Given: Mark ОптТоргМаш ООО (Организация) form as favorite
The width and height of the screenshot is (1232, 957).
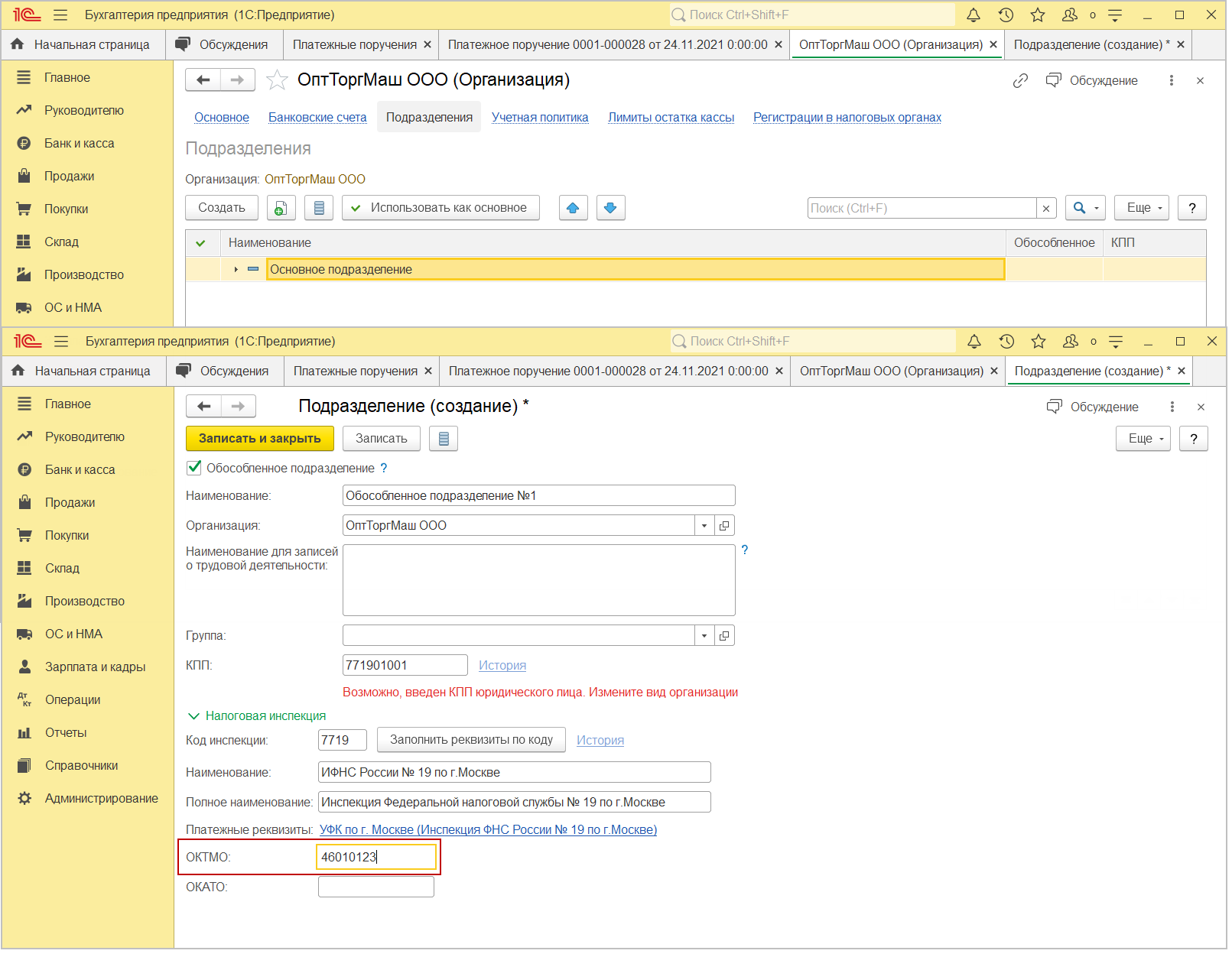Looking at the screenshot, I should (x=277, y=79).
